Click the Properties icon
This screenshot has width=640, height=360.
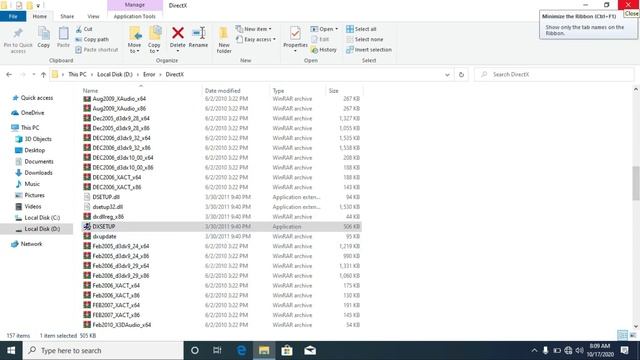point(295,33)
